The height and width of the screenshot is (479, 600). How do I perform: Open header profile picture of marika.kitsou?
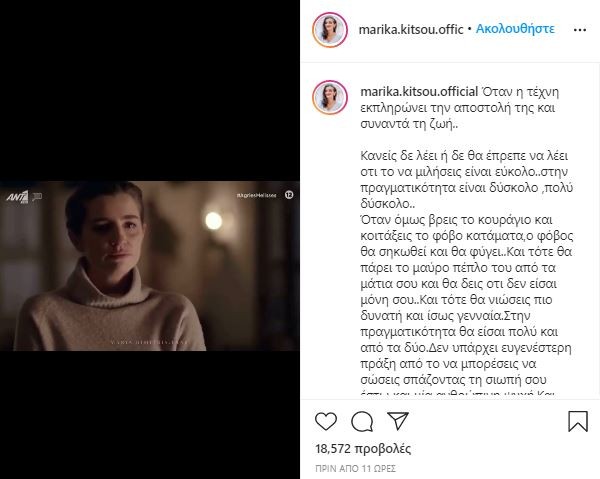click(x=330, y=30)
